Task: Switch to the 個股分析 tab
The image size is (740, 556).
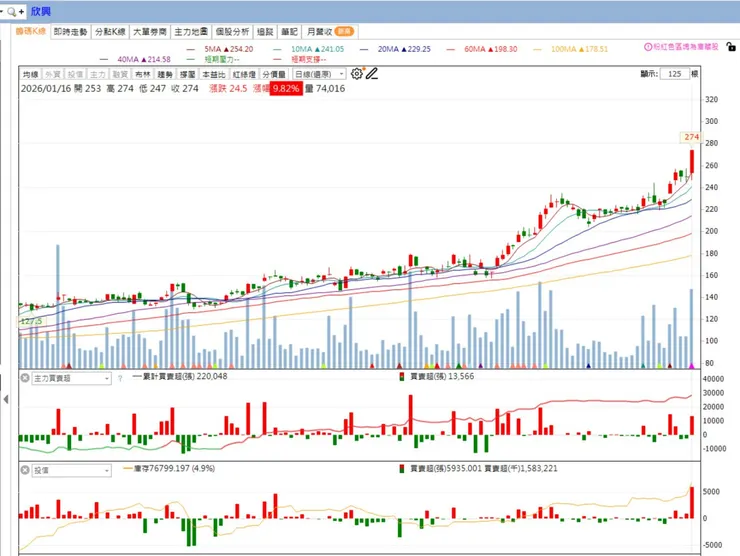Action: pos(232,32)
